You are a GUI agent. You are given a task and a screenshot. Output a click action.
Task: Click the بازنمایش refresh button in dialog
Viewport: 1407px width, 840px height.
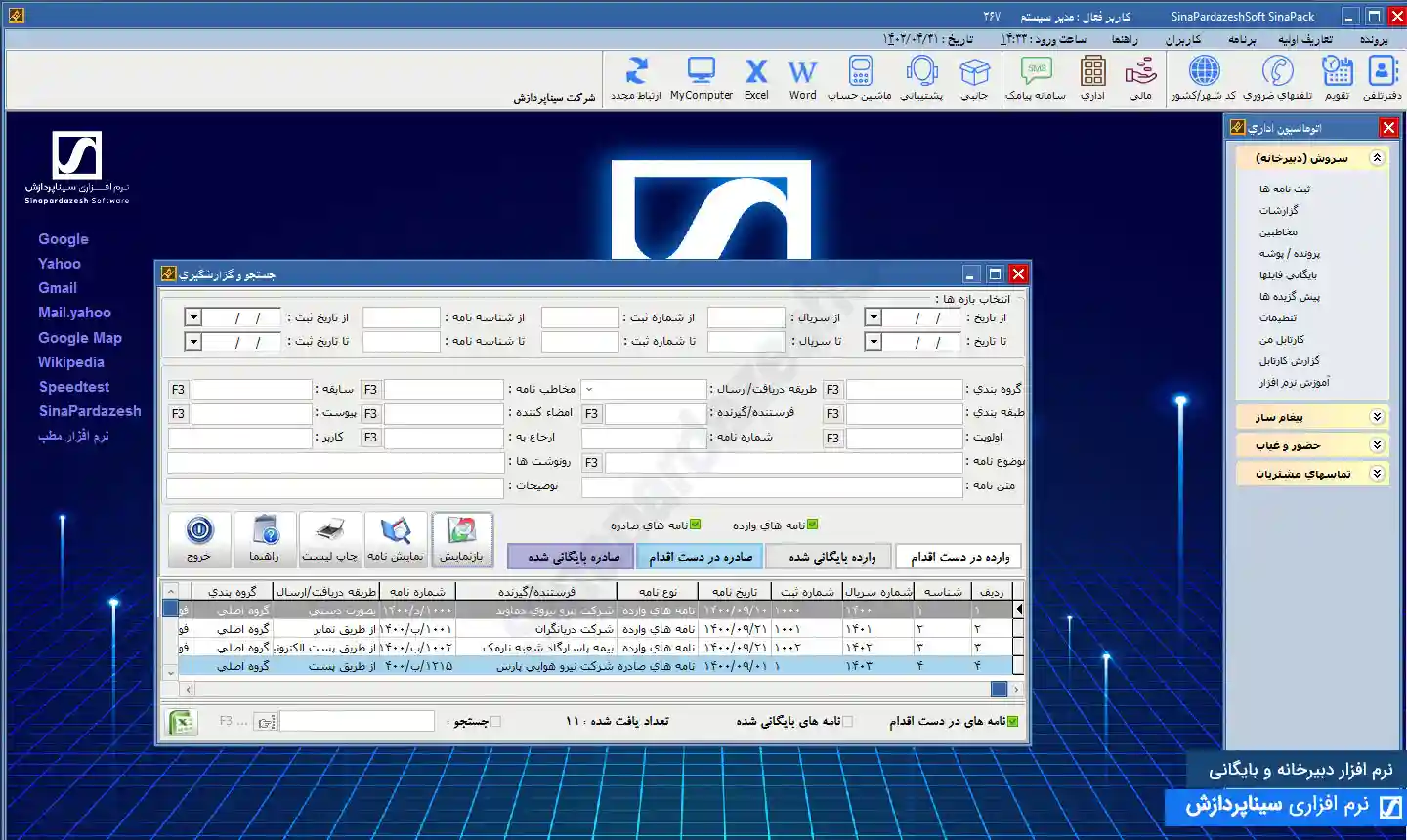(461, 539)
